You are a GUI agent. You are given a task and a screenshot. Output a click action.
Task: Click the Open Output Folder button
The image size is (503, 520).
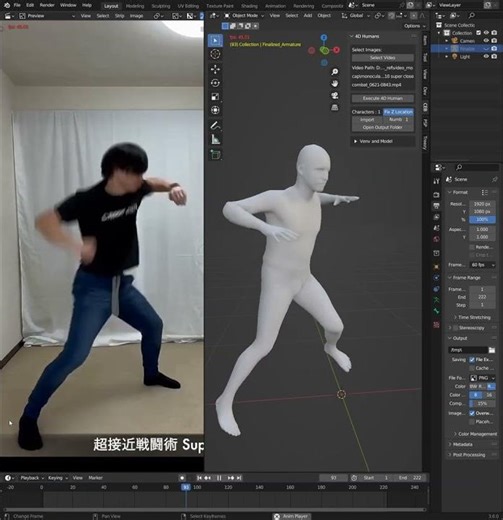(x=382, y=127)
